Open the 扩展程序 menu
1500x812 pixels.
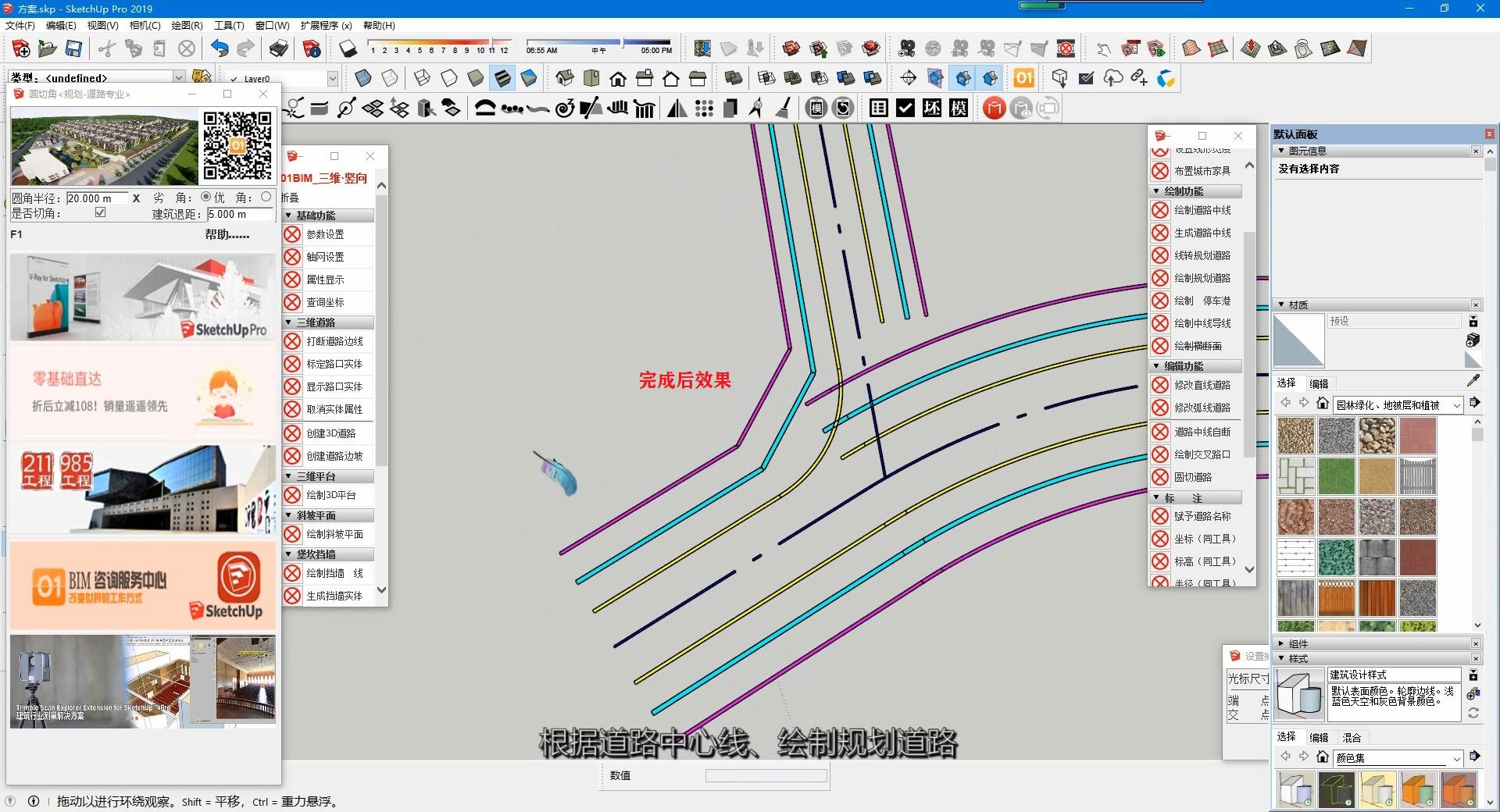pyautogui.click(x=326, y=25)
